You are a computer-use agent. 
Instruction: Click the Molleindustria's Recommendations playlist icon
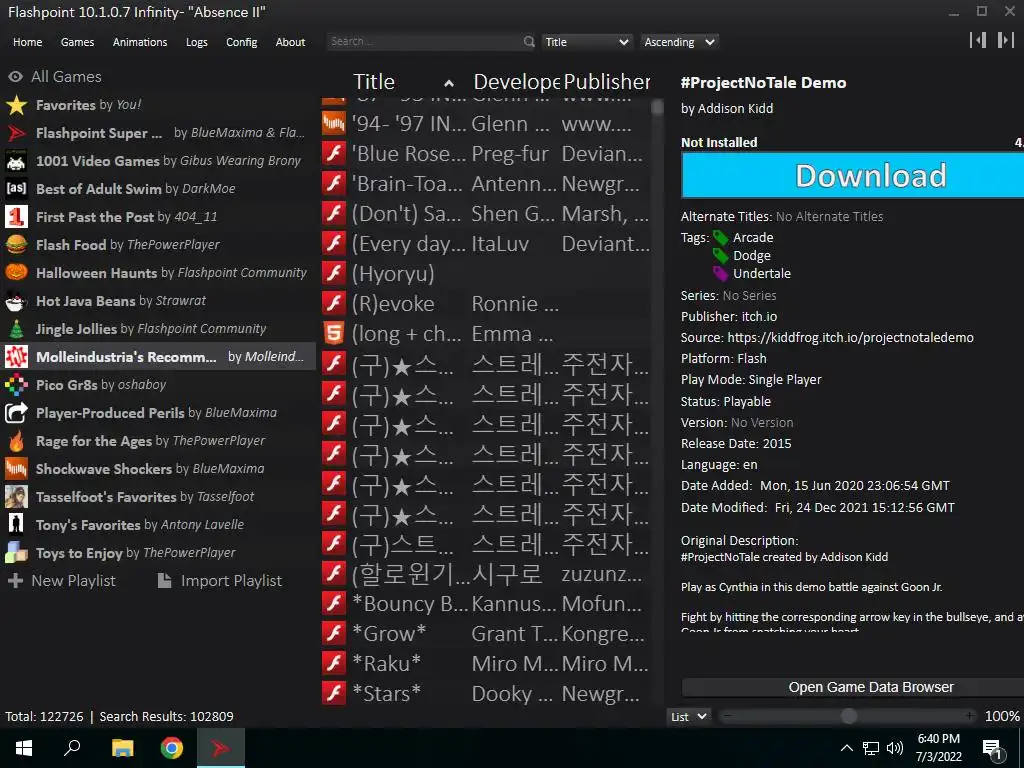click(16, 357)
